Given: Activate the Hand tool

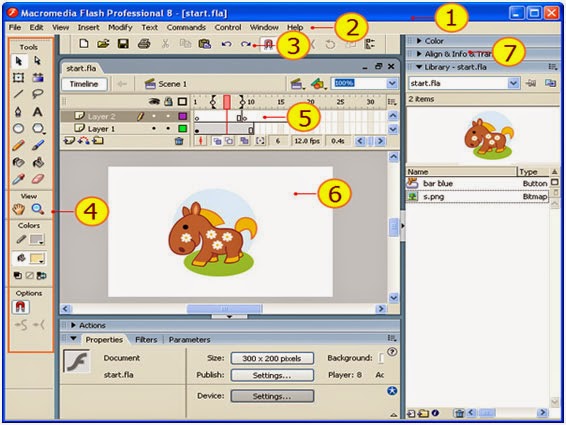Looking at the screenshot, I should point(18,209).
